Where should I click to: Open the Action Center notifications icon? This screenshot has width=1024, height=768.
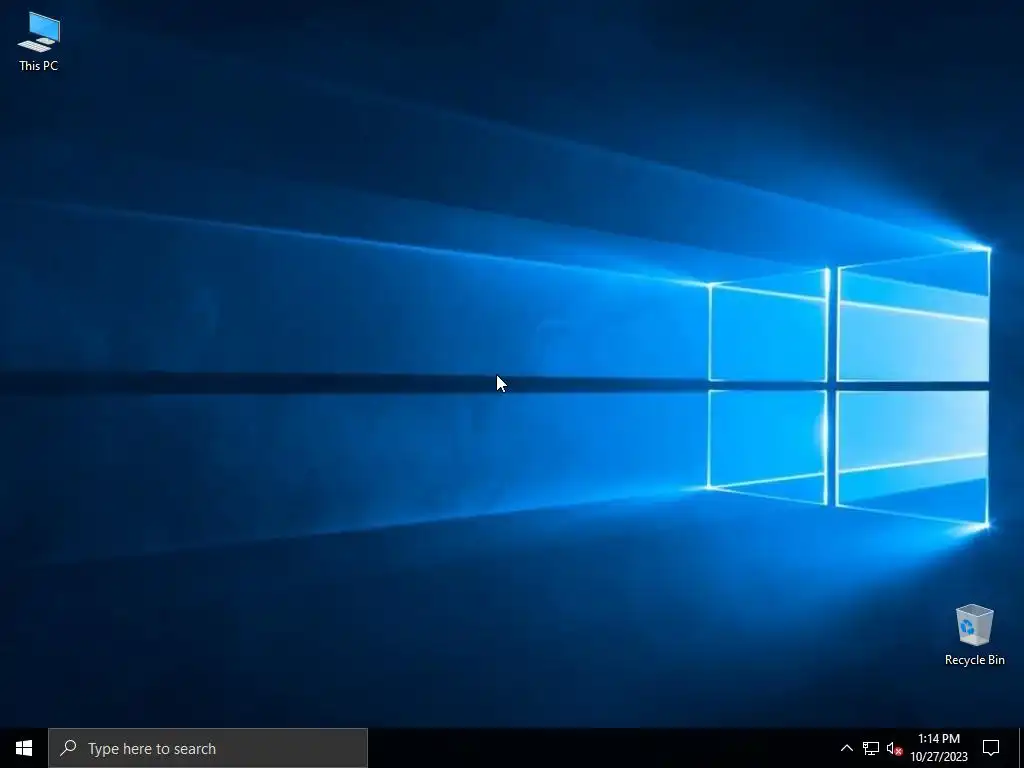[x=991, y=748]
